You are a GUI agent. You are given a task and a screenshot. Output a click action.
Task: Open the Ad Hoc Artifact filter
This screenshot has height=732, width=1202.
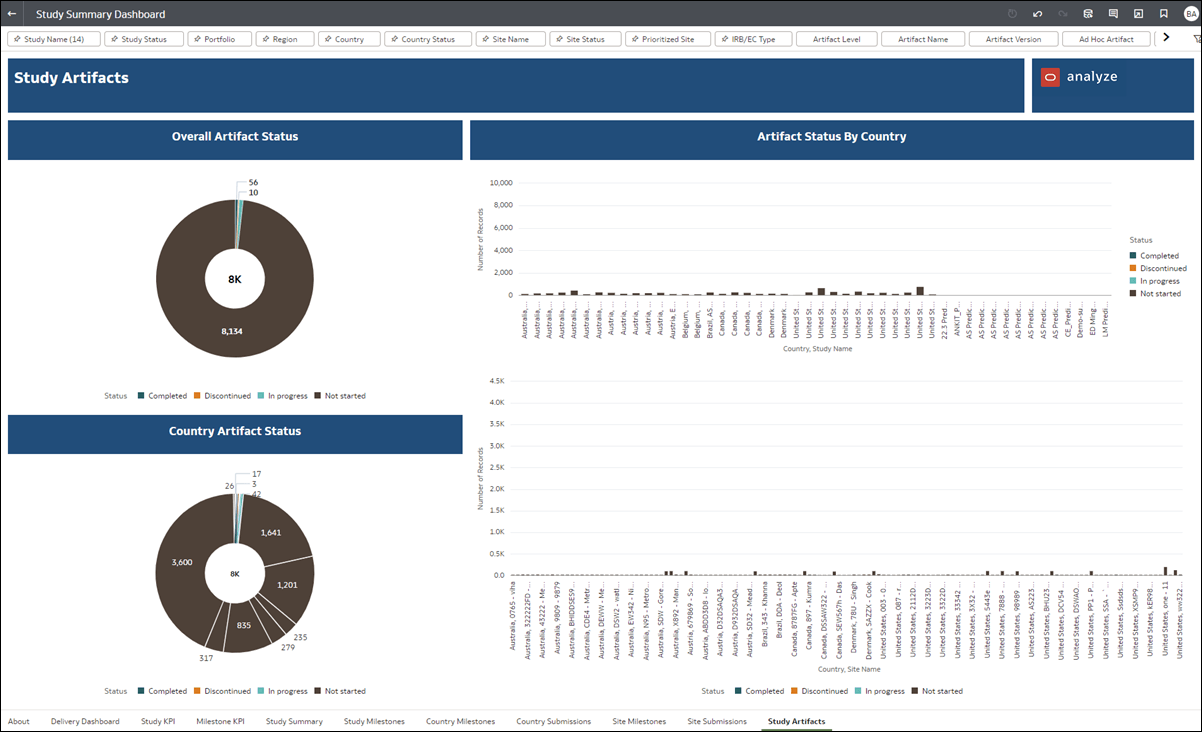point(1106,38)
